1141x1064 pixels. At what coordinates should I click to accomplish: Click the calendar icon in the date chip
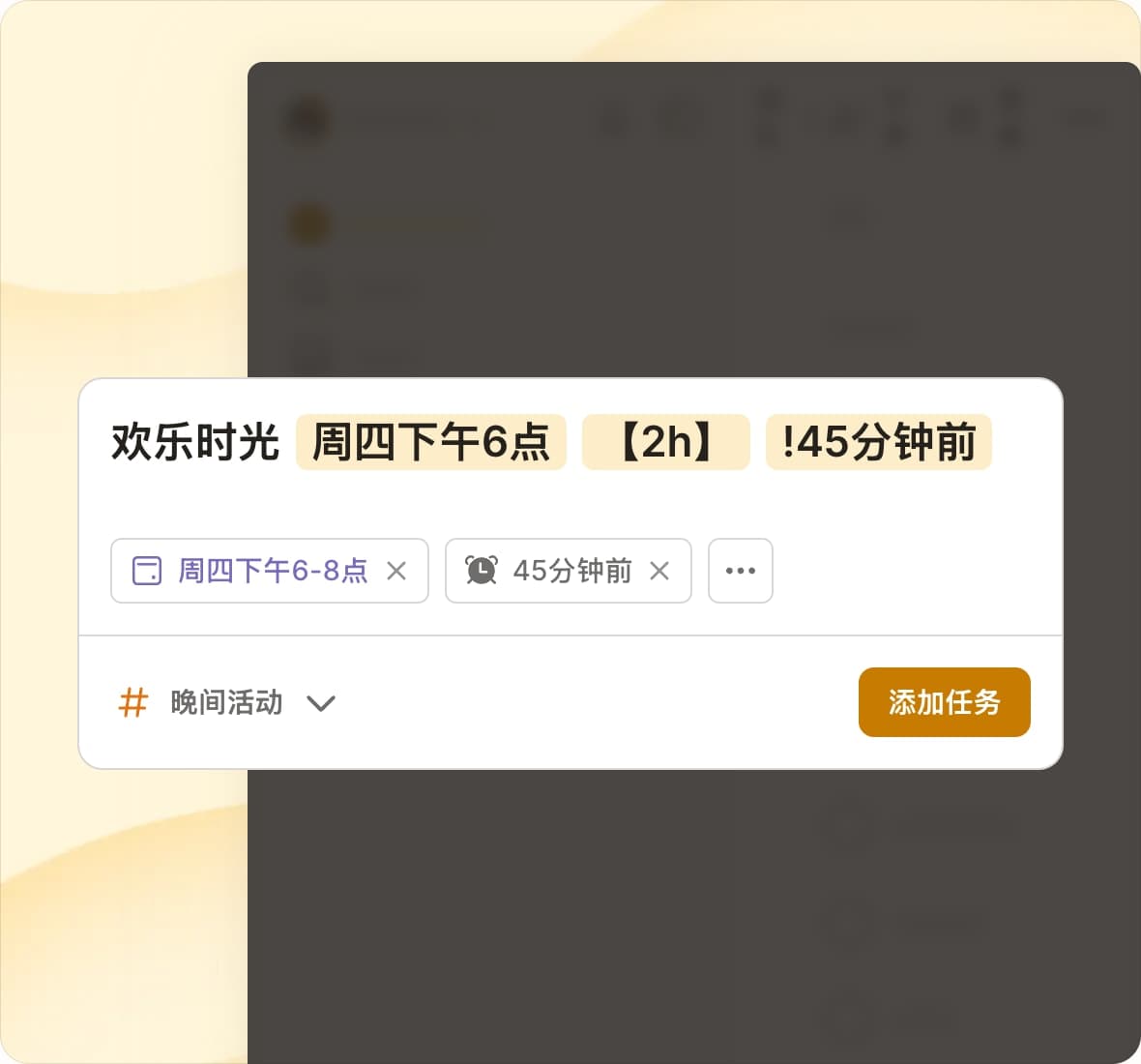[146, 571]
